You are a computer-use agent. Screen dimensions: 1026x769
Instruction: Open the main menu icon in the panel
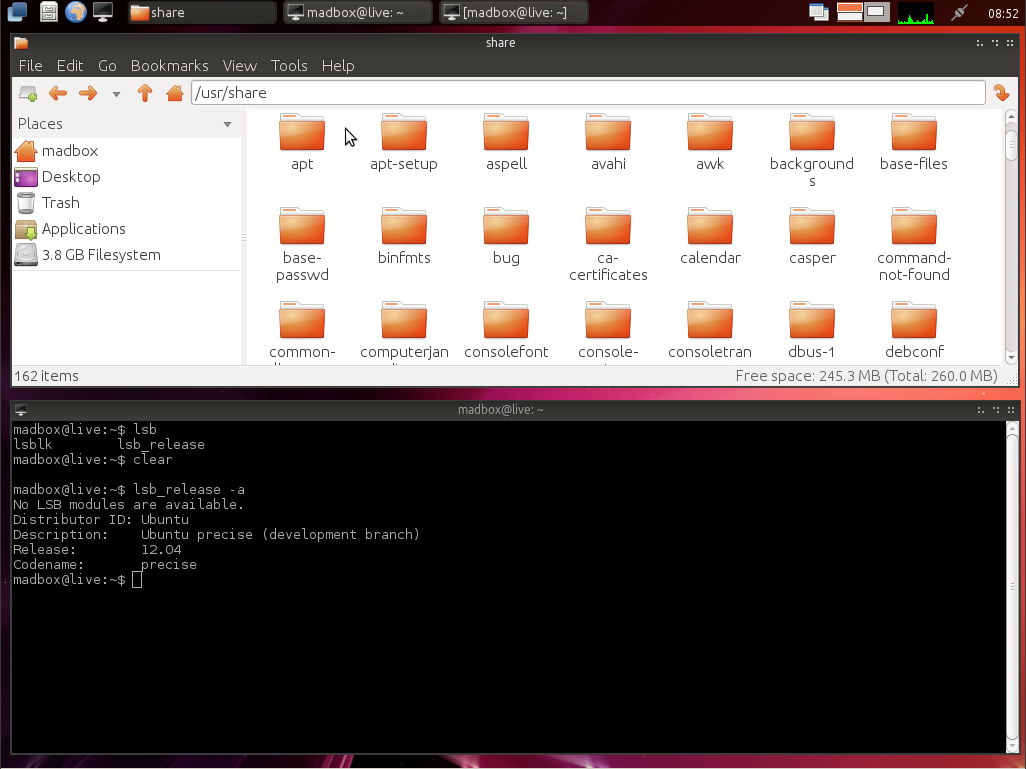tap(18, 12)
